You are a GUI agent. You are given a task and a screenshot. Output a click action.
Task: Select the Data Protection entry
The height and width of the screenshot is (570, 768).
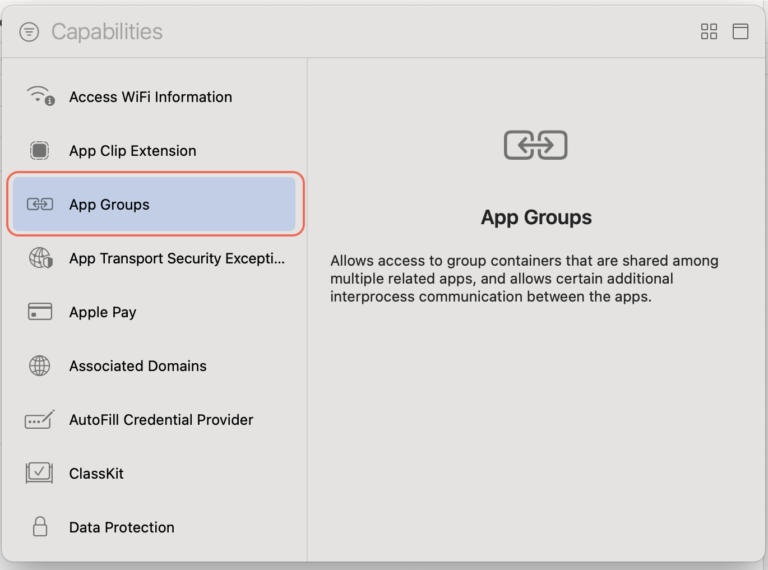coord(121,527)
